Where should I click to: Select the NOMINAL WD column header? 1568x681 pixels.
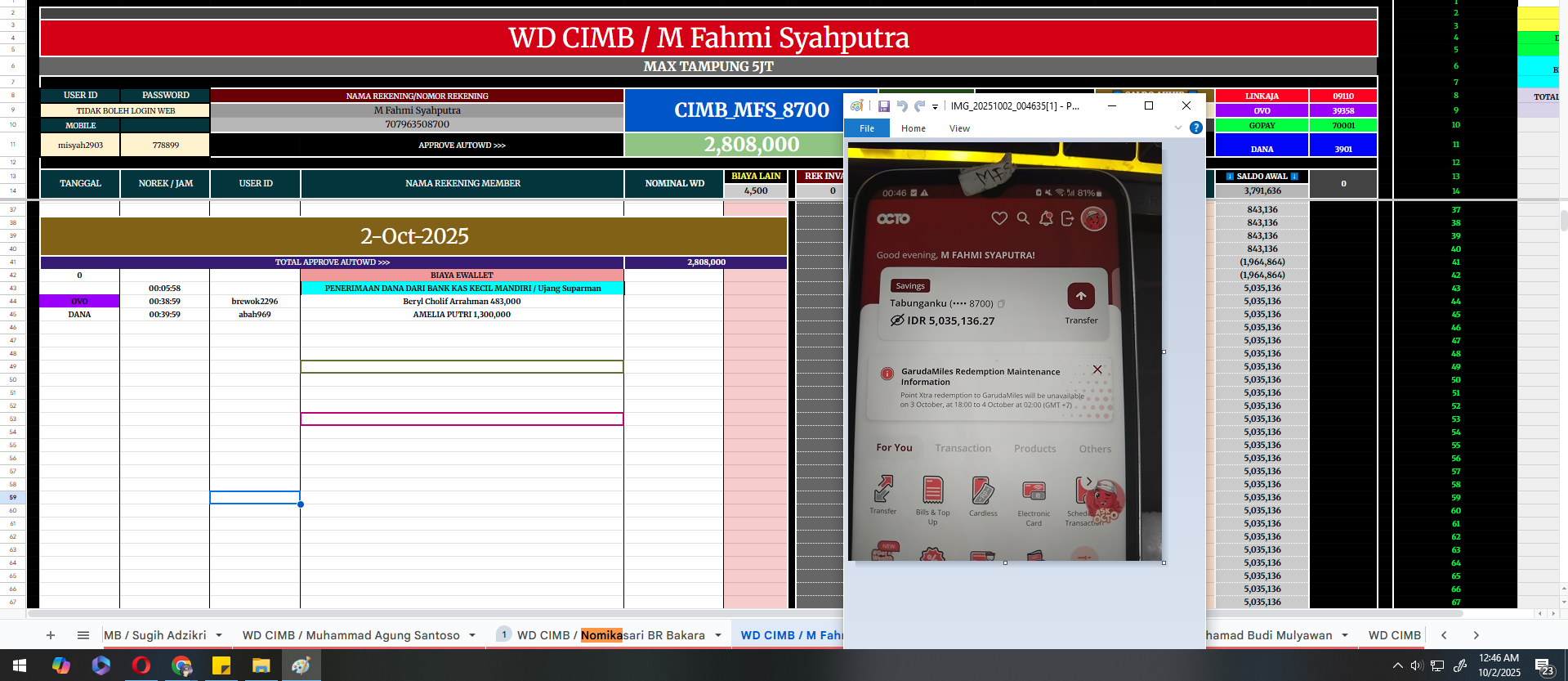674,184
